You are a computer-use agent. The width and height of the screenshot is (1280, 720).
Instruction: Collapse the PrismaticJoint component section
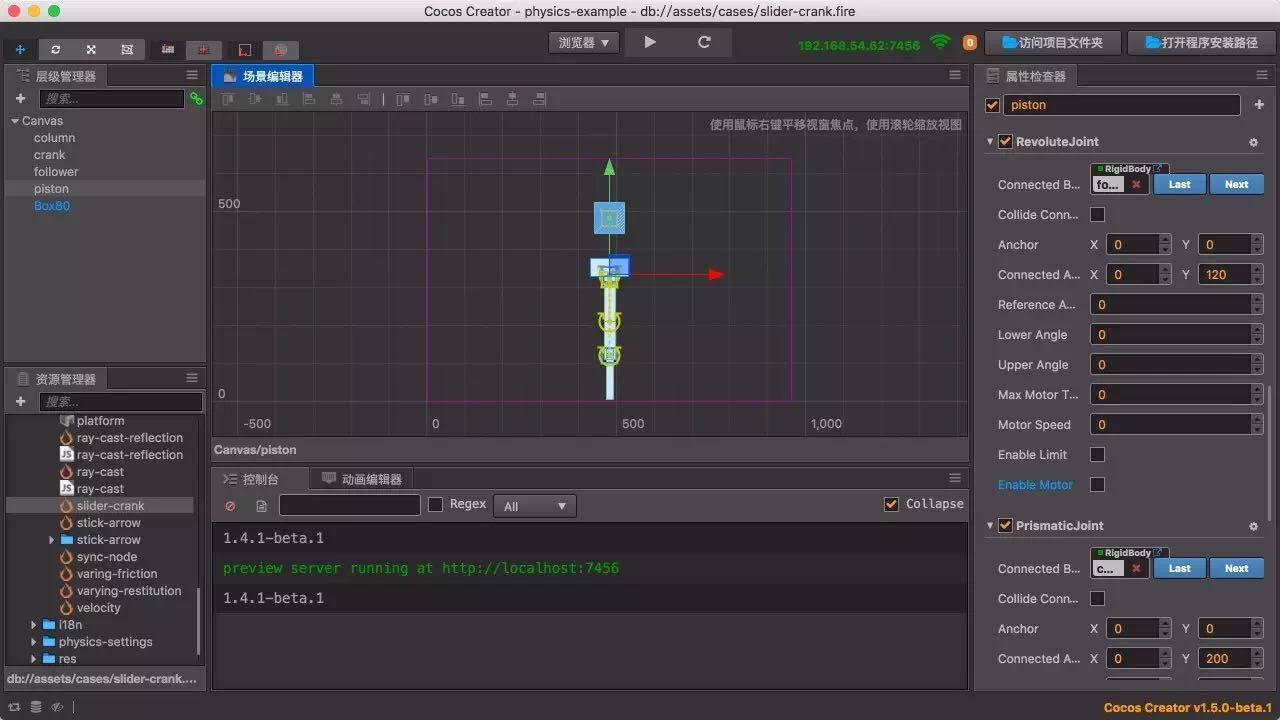coord(990,526)
